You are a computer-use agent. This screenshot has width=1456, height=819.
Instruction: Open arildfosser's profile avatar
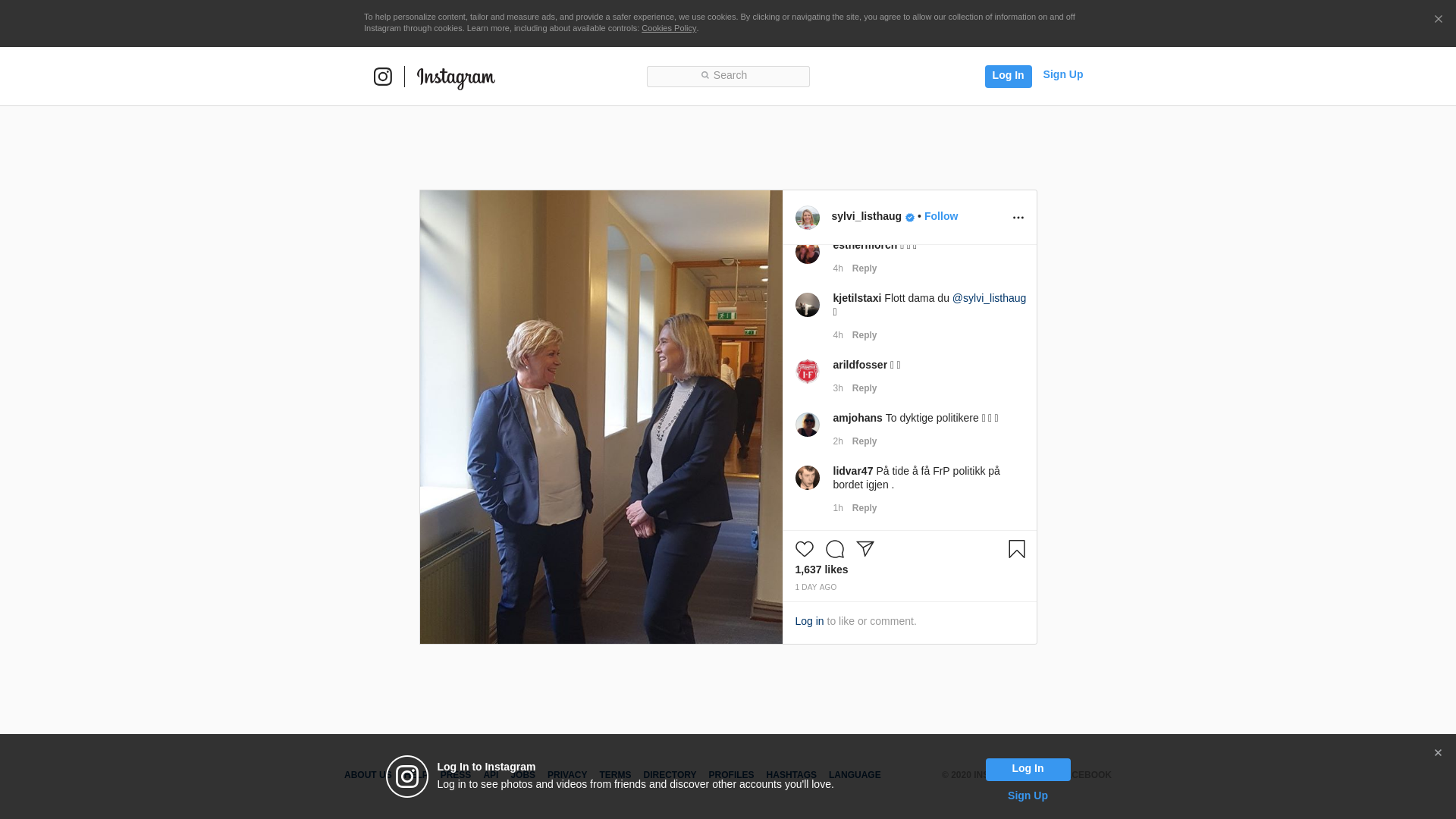(x=807, y=372)
